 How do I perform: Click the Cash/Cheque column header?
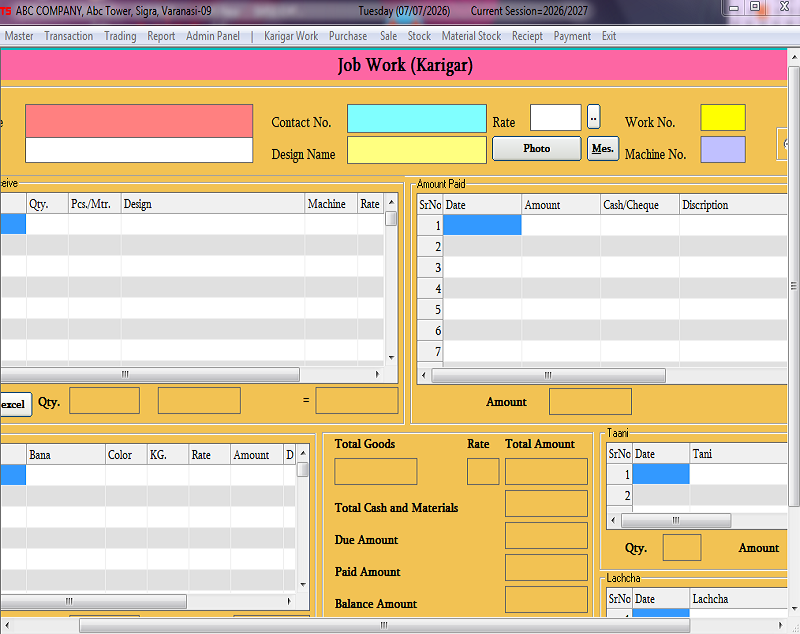(x=640, y=205)
